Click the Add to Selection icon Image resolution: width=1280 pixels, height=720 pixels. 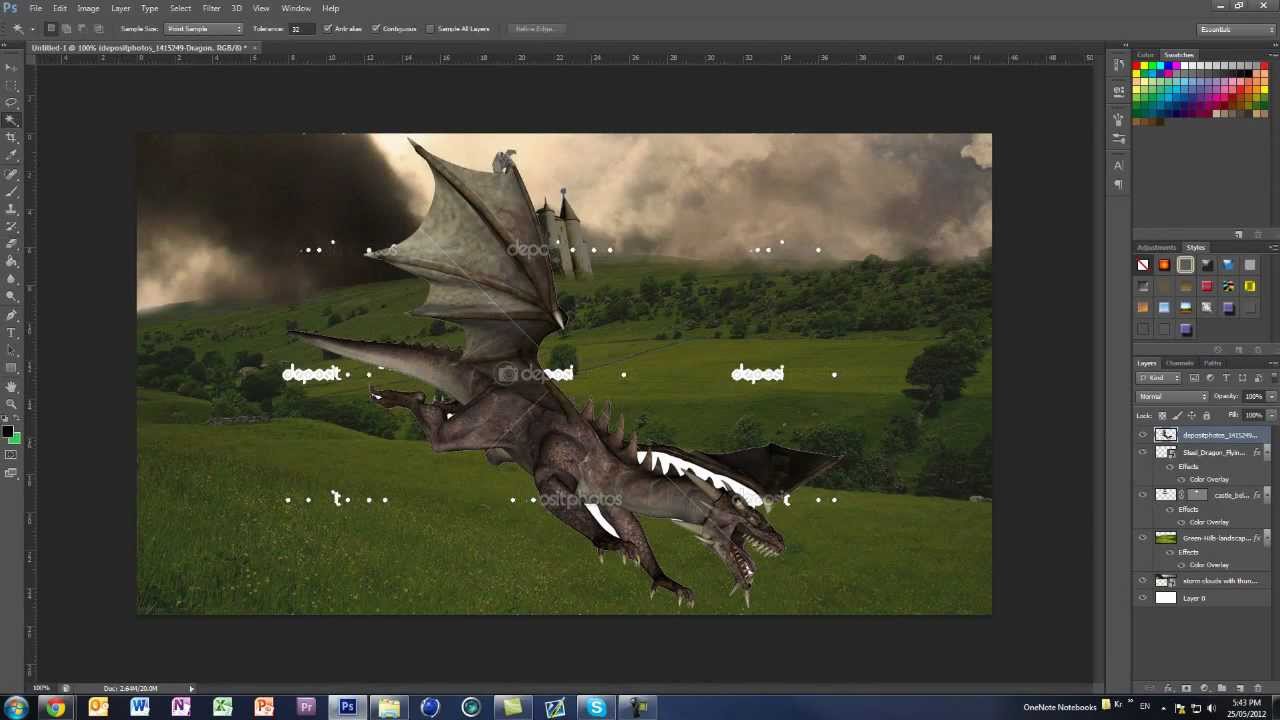pyautogui.click(x=66, y=28)
